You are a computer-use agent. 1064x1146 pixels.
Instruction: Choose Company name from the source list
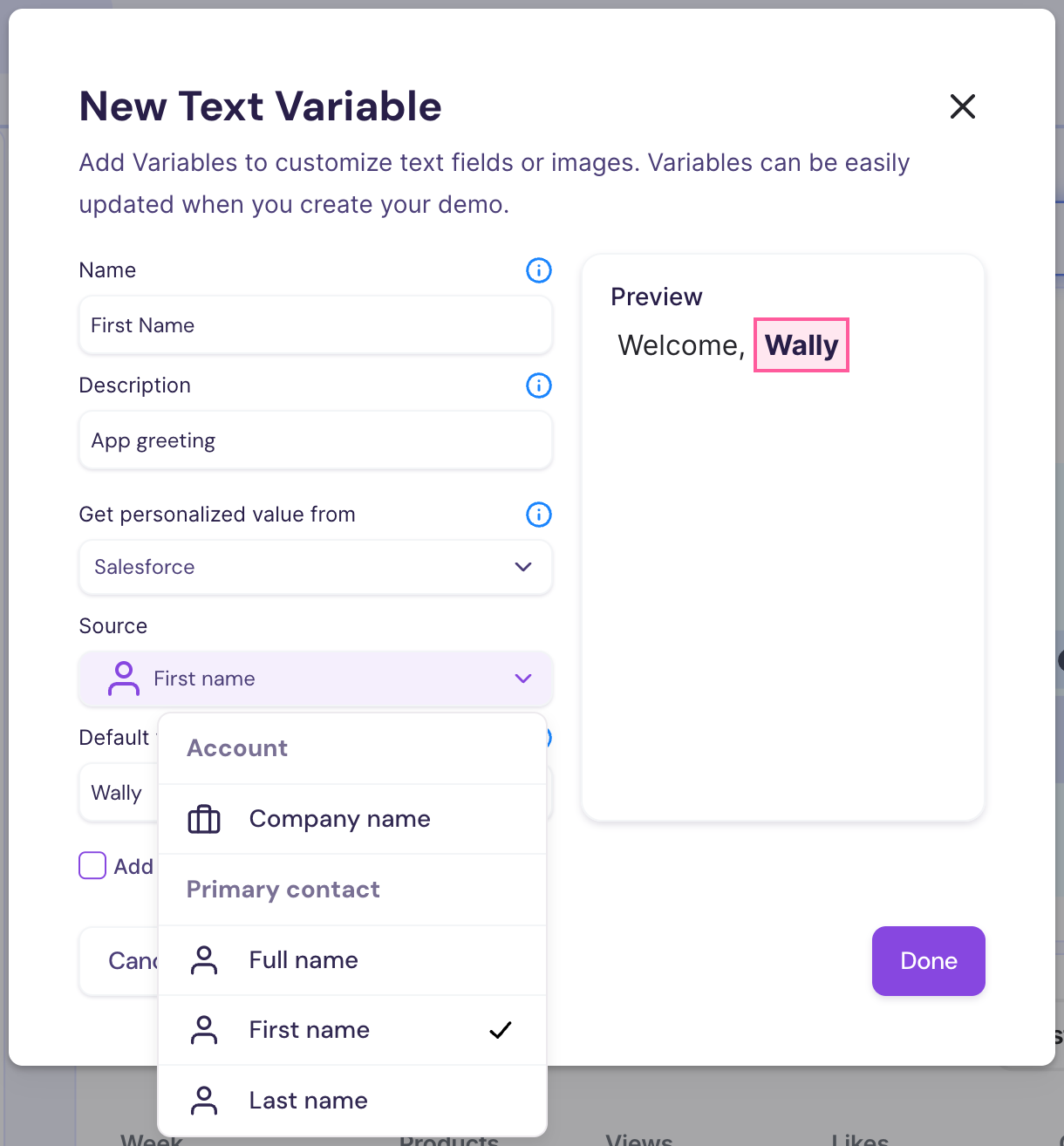click(340, 820)
